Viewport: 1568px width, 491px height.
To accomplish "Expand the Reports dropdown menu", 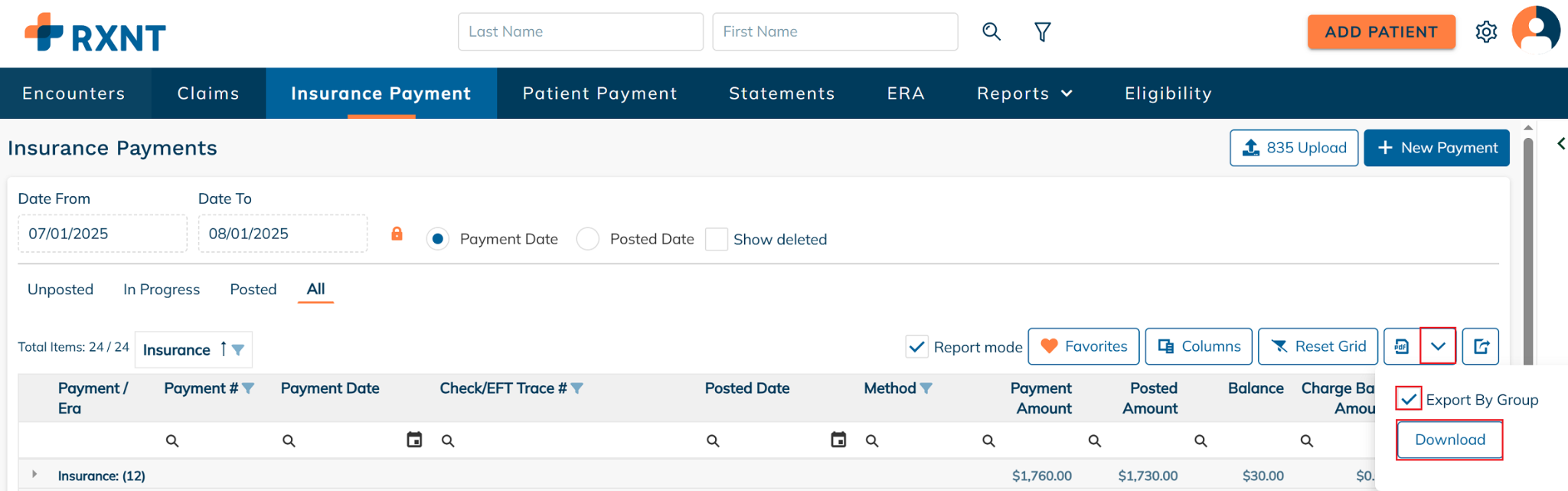I will pos(1024,93).
